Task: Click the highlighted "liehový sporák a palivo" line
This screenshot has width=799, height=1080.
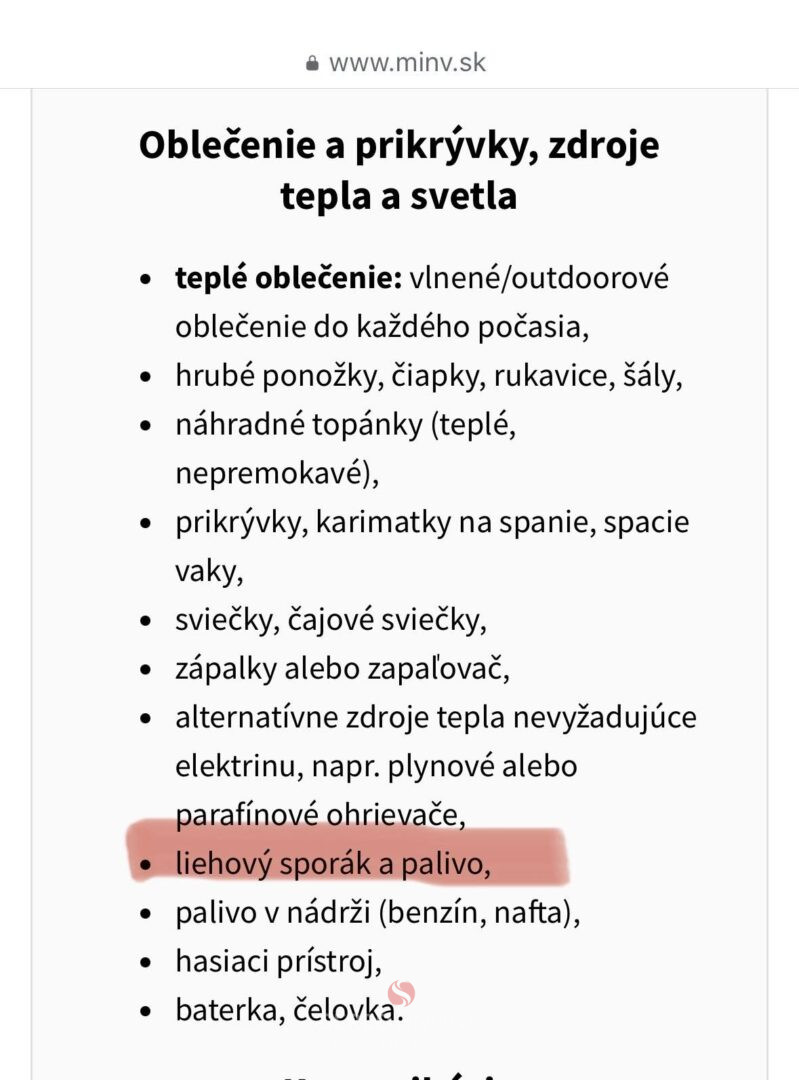Action: pos(333,864)
